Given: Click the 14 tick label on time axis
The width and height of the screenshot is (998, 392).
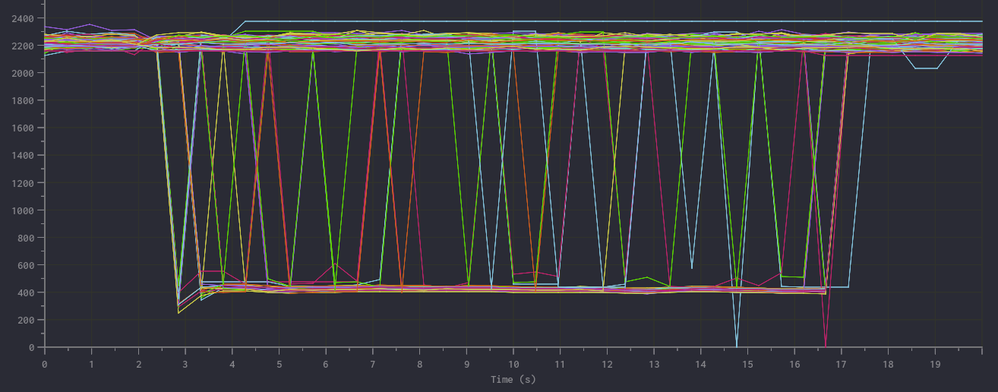Looking at the screenshot, I should click(701, 365).
